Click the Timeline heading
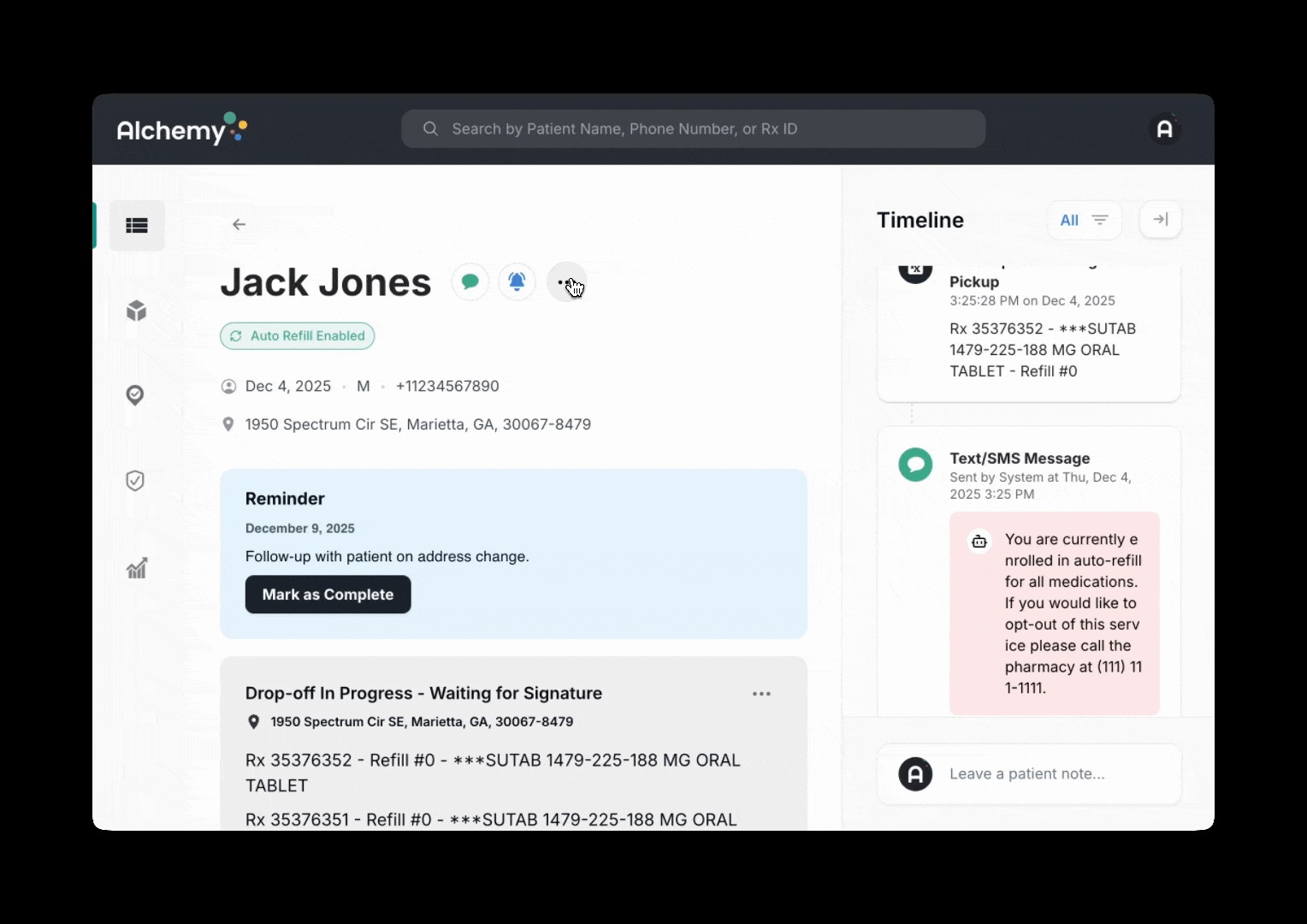 click(x=920, y=220)
